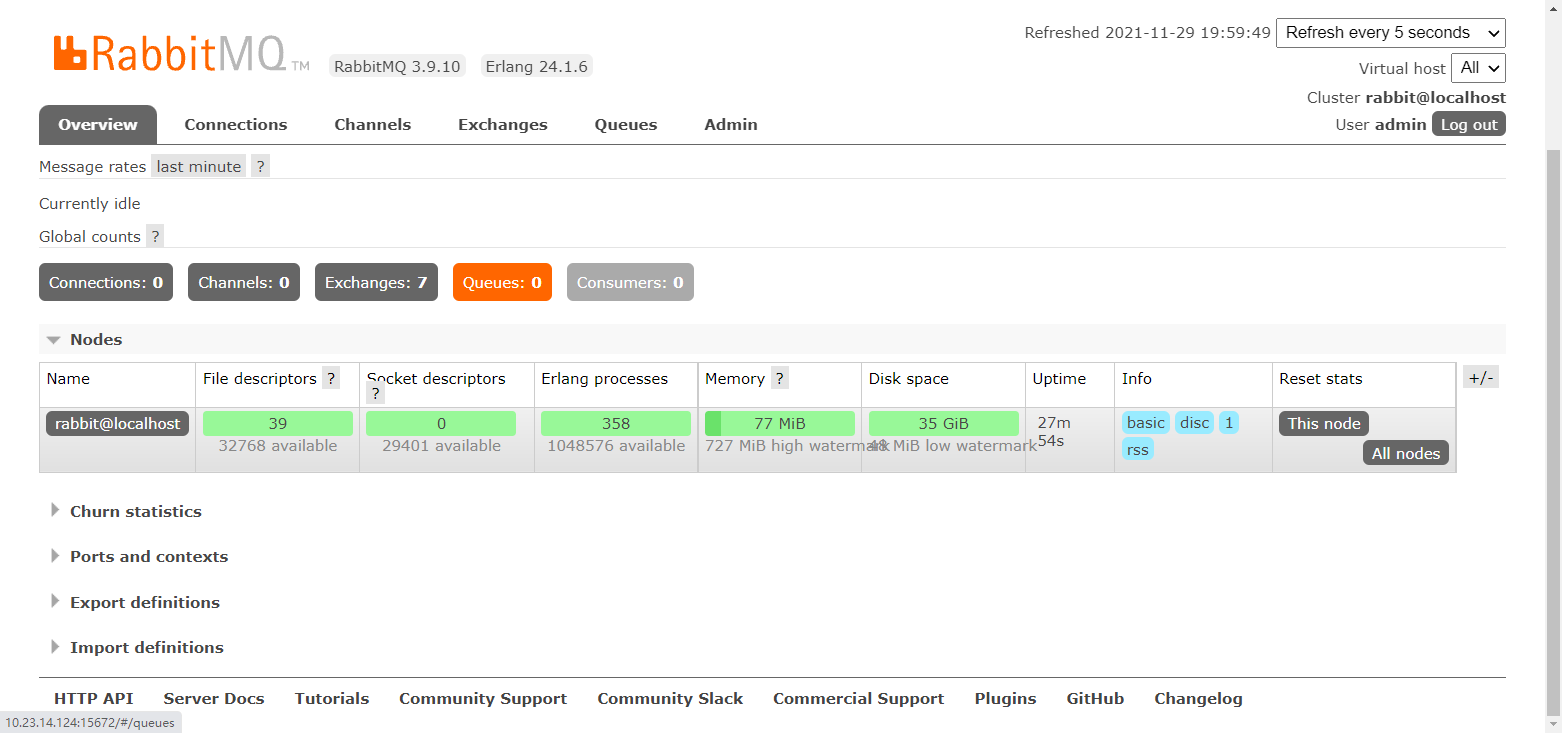The width and height of the screenshot is (1562, 733).
Task: Click the File descriptors 39 usage bar
Action: pos(278,424)
